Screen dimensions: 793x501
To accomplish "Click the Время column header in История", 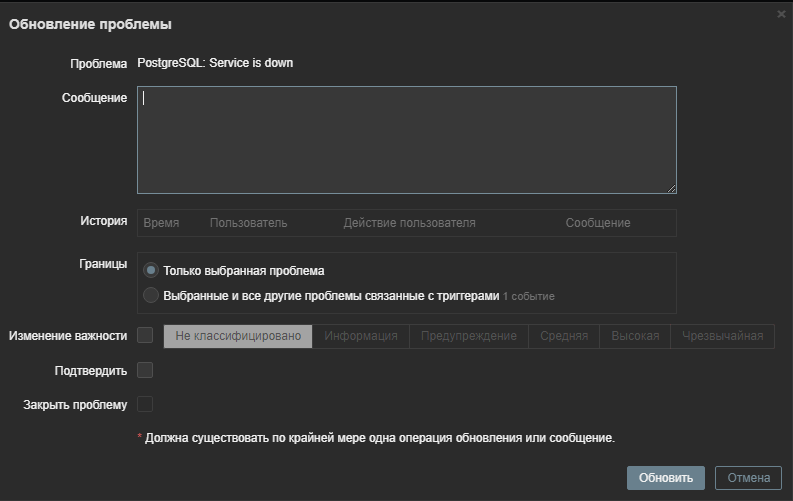I will coord(161,223).
